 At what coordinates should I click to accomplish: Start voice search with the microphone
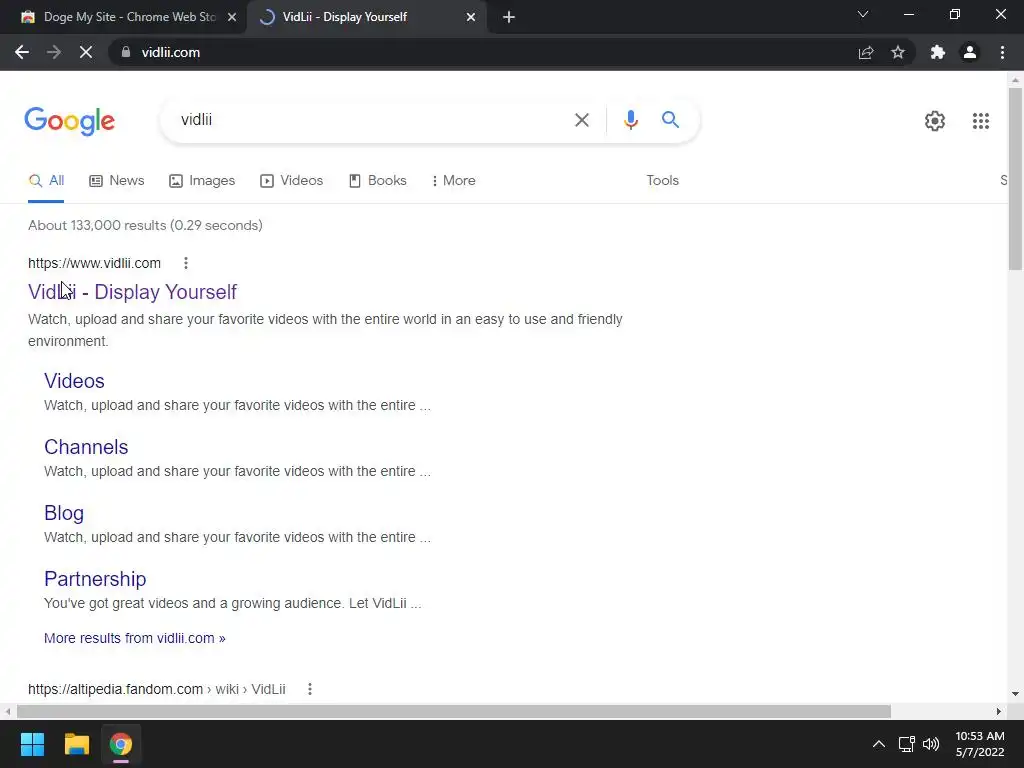[630, 120]
